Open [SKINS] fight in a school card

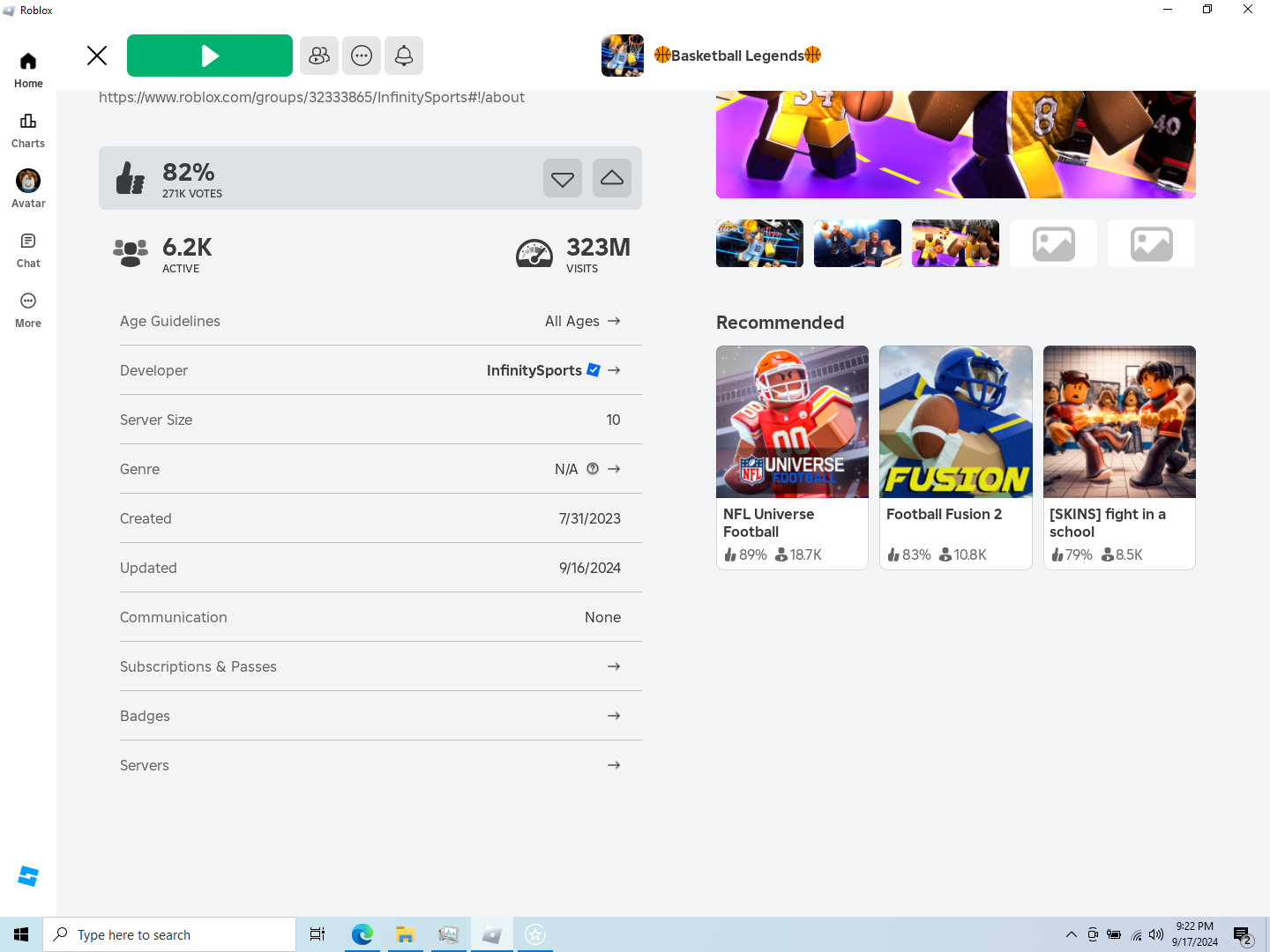point(1119,457)
